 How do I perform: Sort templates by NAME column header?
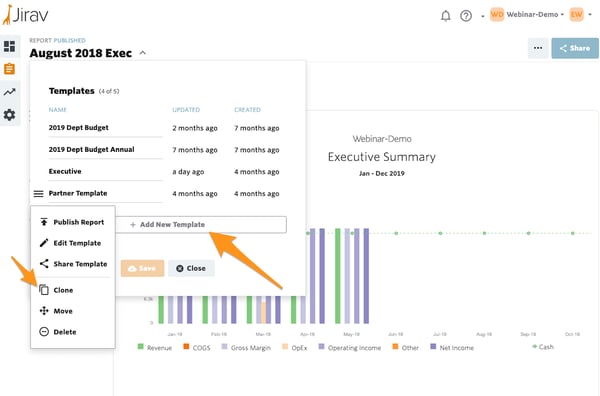point(57,110)
